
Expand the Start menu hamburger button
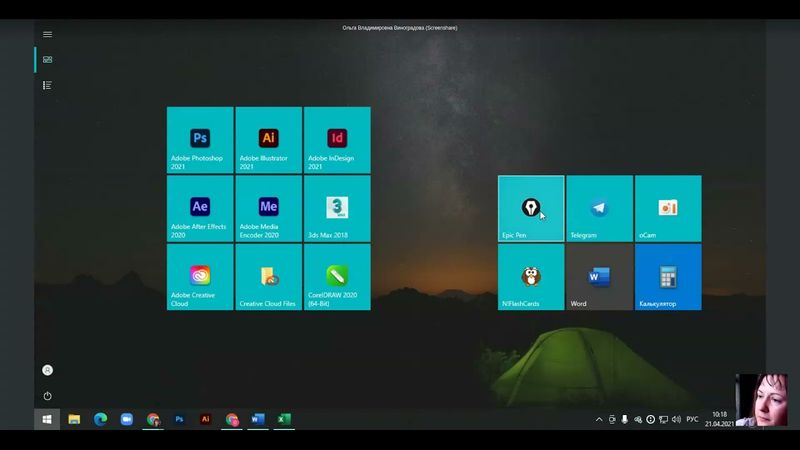pyautogui.click(x=47, y=34)
